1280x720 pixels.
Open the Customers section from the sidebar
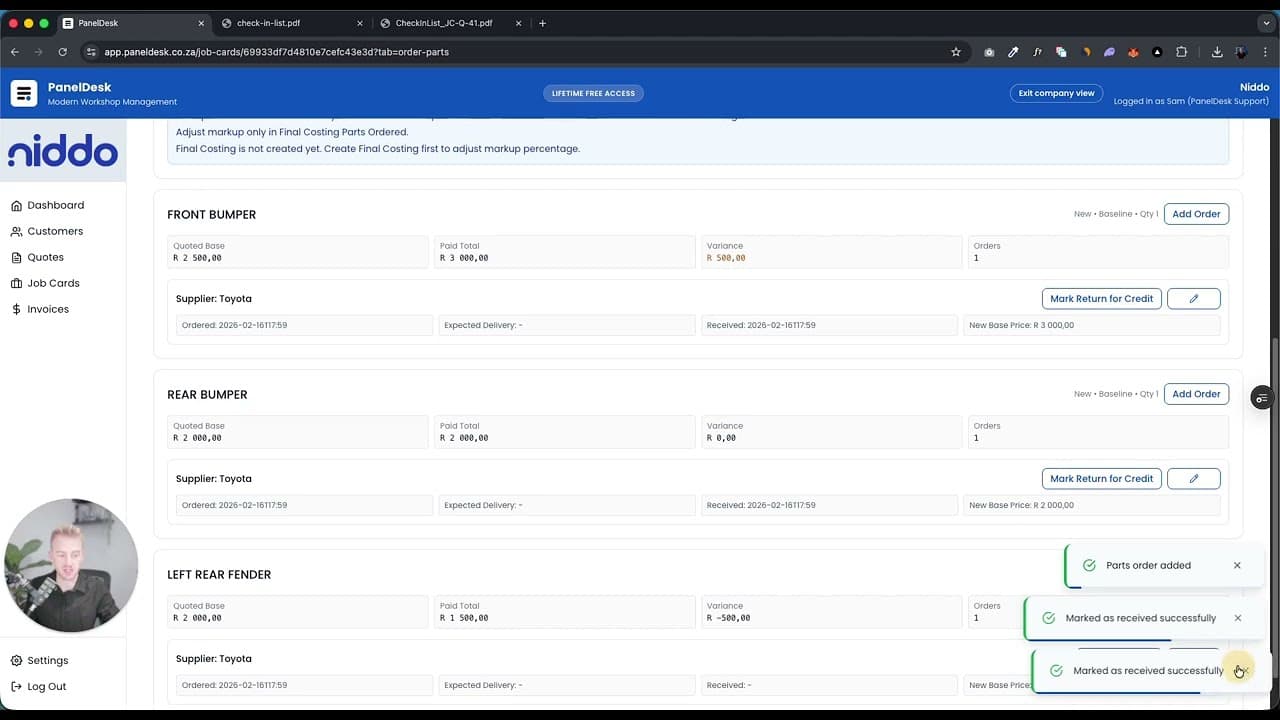coord(16,231)
